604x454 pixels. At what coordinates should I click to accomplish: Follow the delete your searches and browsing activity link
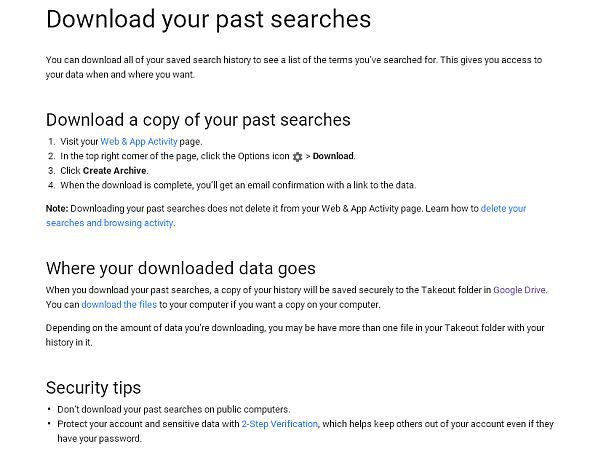[x=286, y=216]
